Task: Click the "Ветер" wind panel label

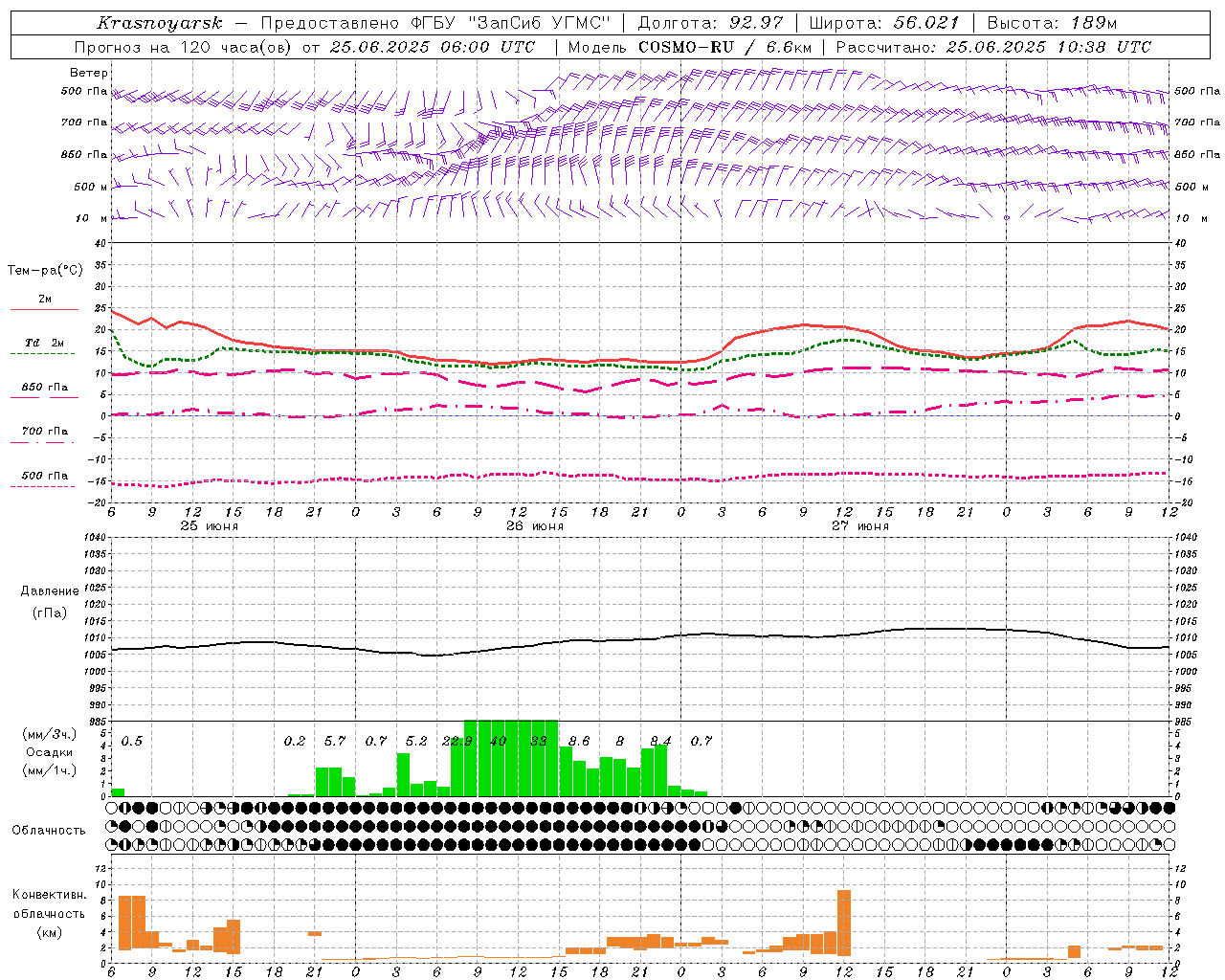Action: (x=89, y=73)
